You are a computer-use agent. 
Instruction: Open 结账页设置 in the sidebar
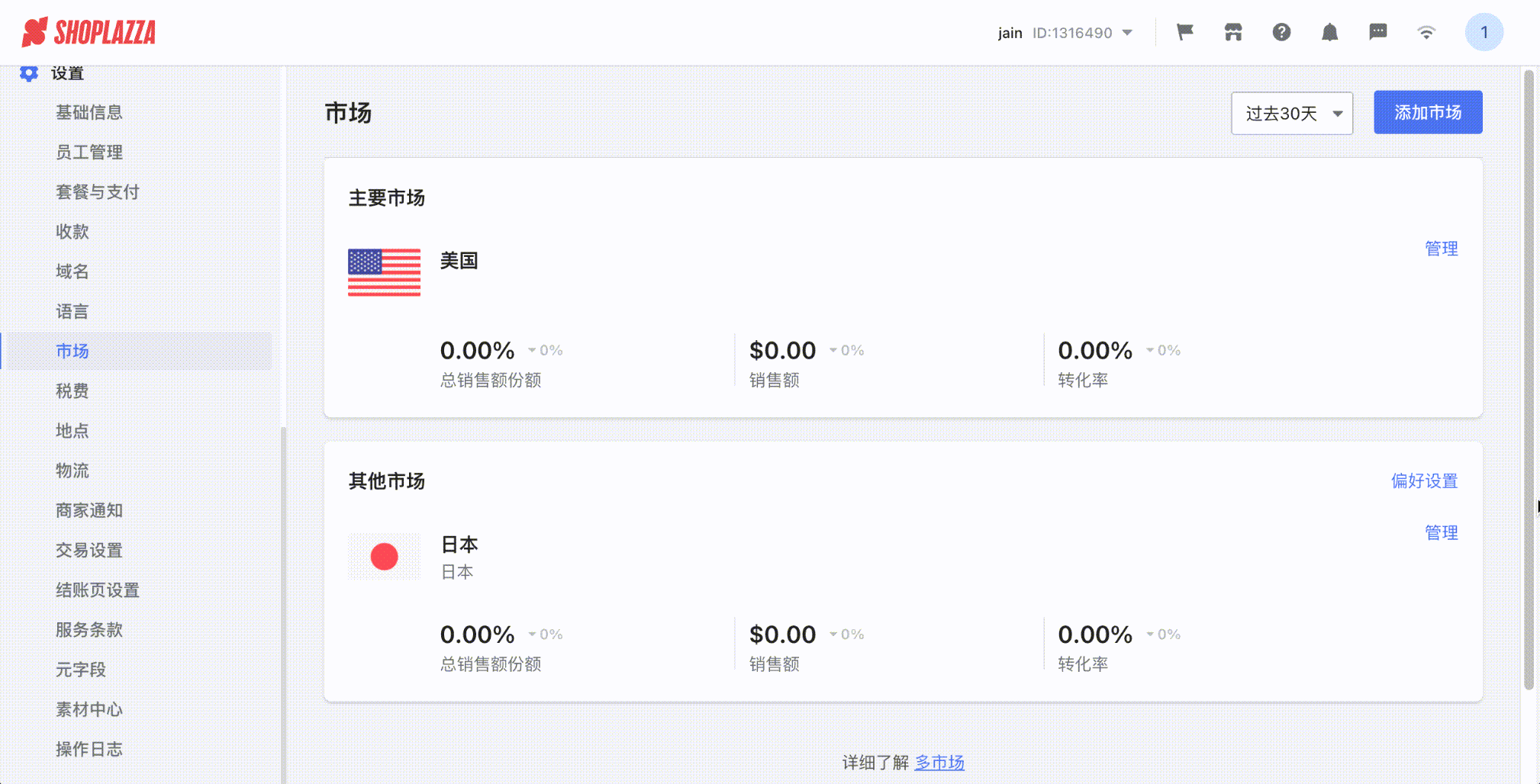pos(98,590)
